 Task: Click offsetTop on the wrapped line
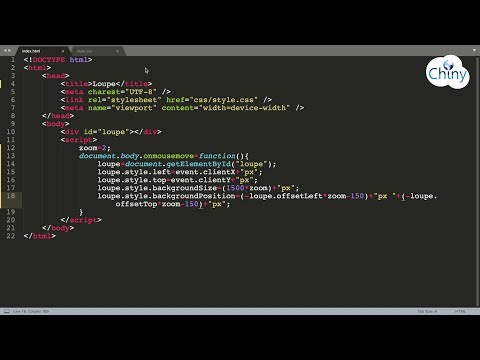136,204
